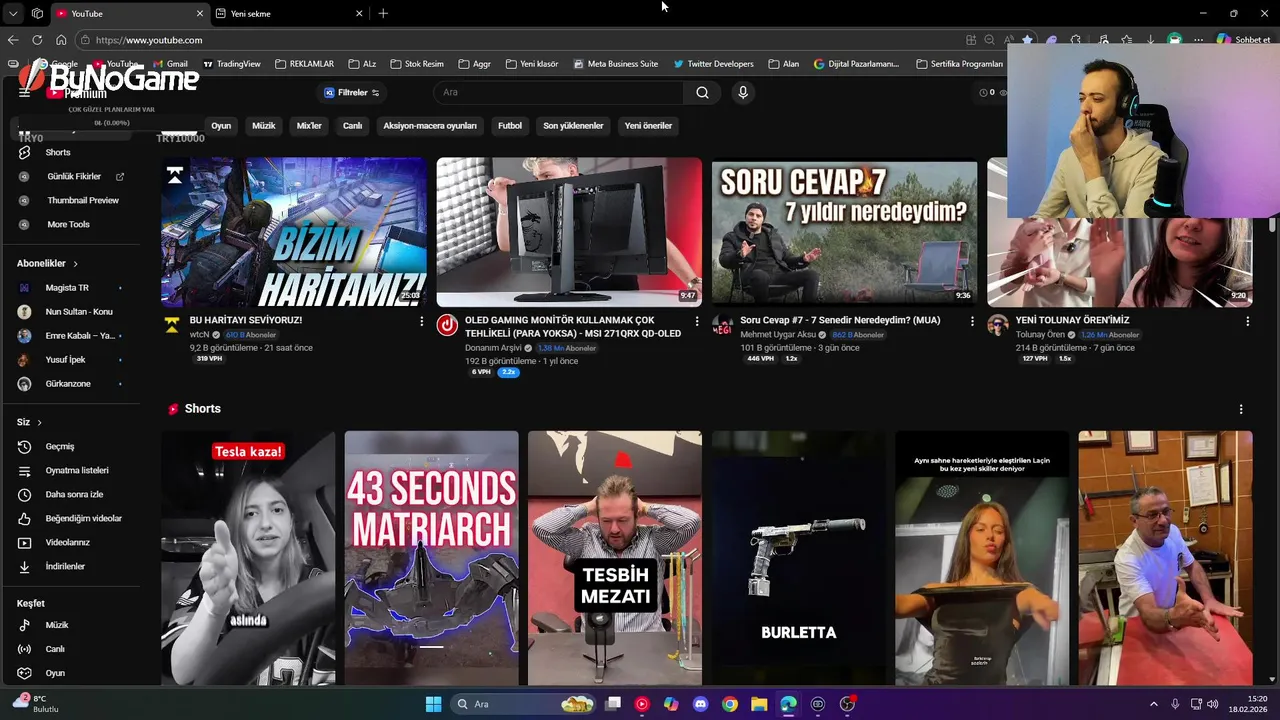Toggle the Filtreler filter button
The image size is (1280, 720).
(352, 92)
